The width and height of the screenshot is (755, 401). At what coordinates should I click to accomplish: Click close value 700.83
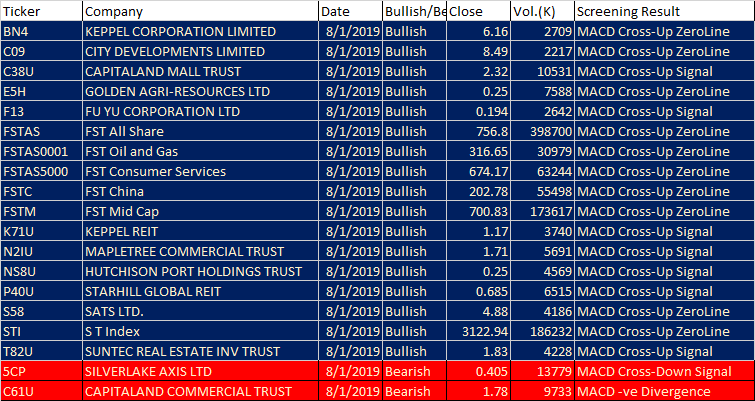point(479,211)
